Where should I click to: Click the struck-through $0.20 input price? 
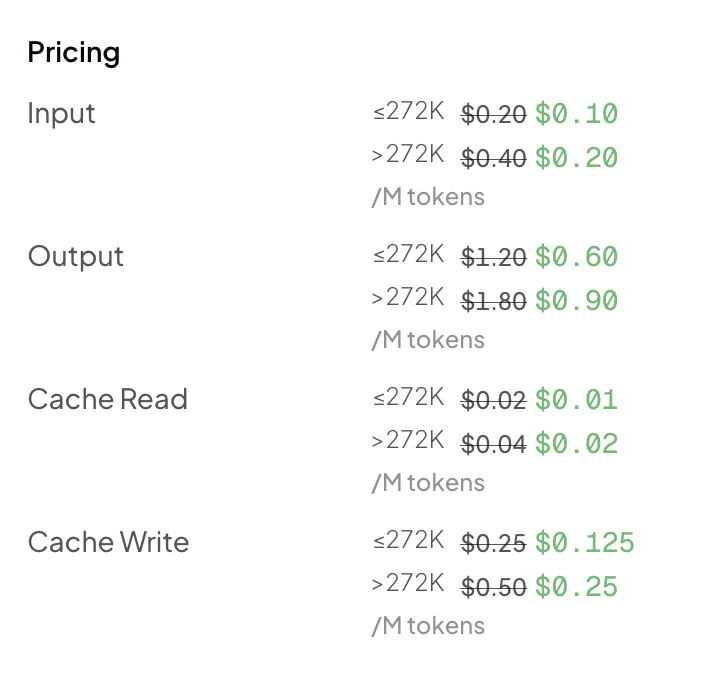pos(494,114)
